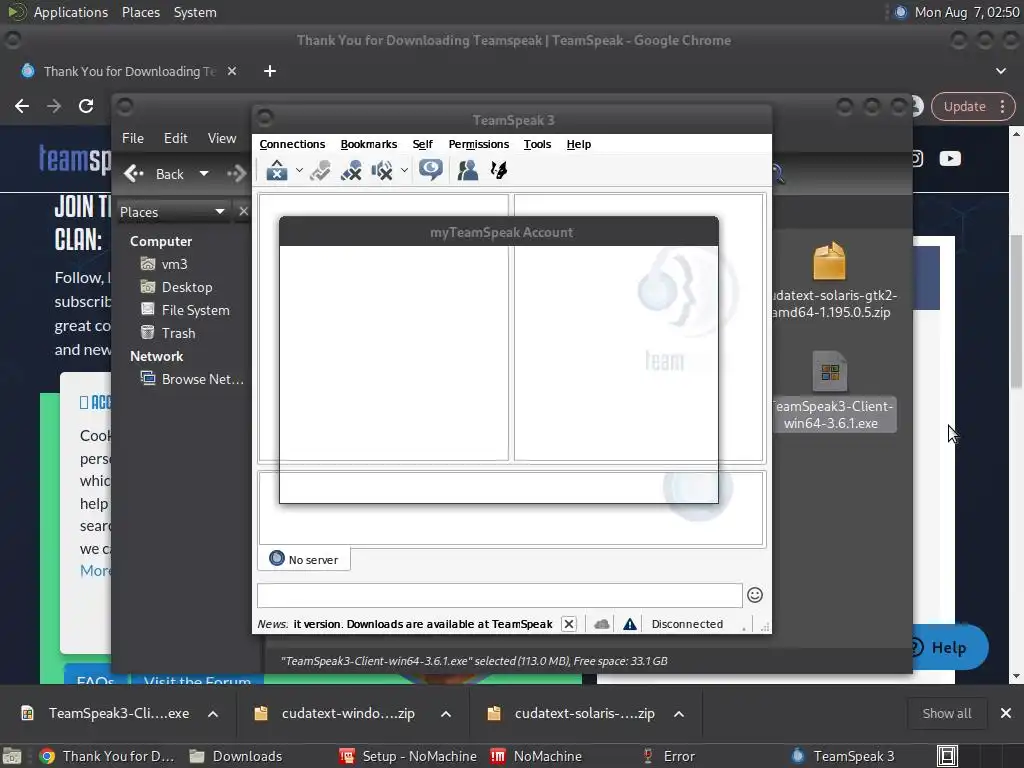Click the show desktop icon in taskbar
The height and width of the screenshot is (768, 1024).
[12, 756]
